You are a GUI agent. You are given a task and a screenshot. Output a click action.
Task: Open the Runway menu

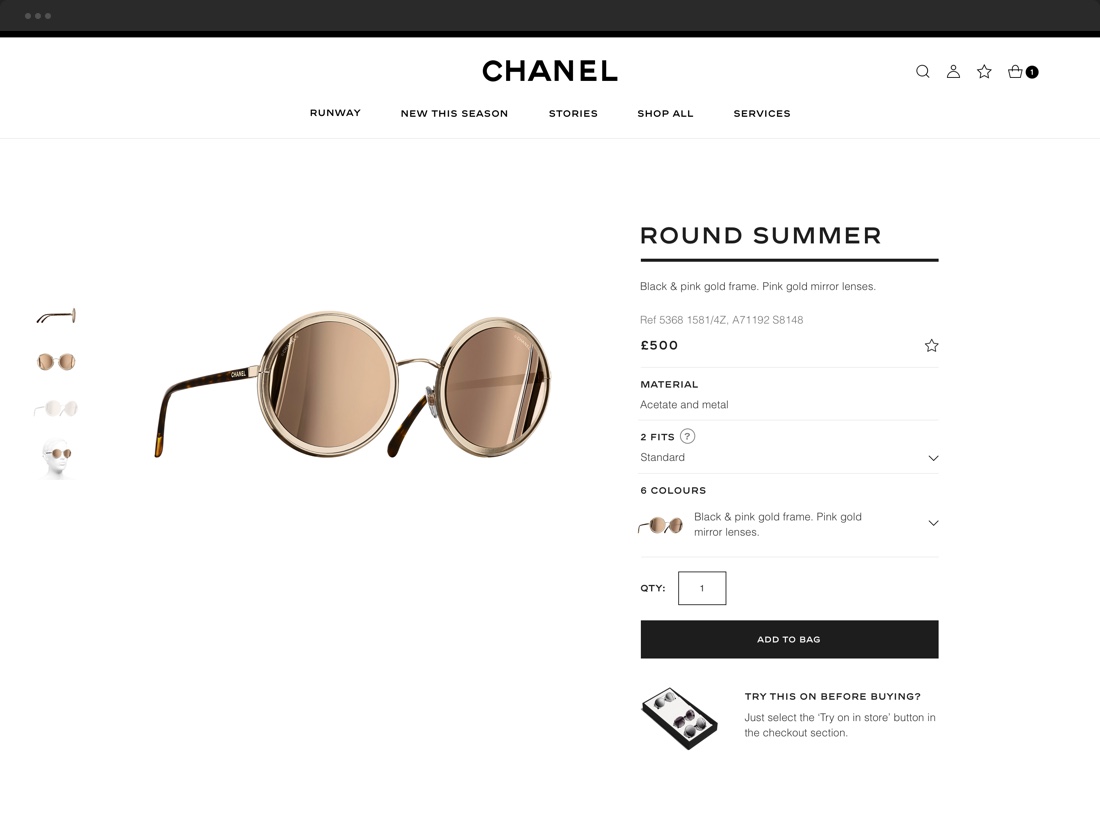[x=335, y=113]
